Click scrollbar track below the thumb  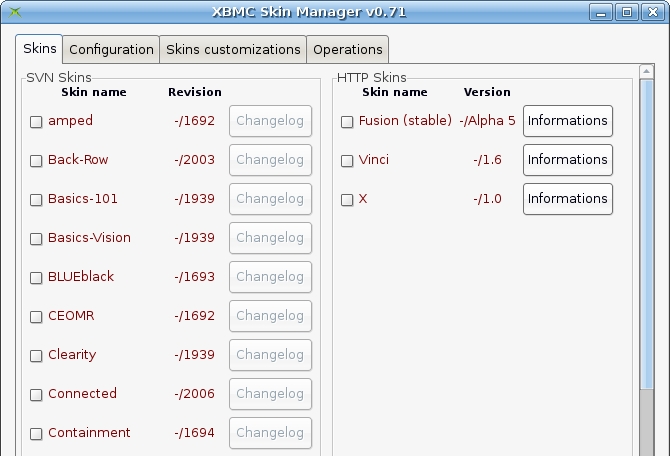tap(646, 422)
